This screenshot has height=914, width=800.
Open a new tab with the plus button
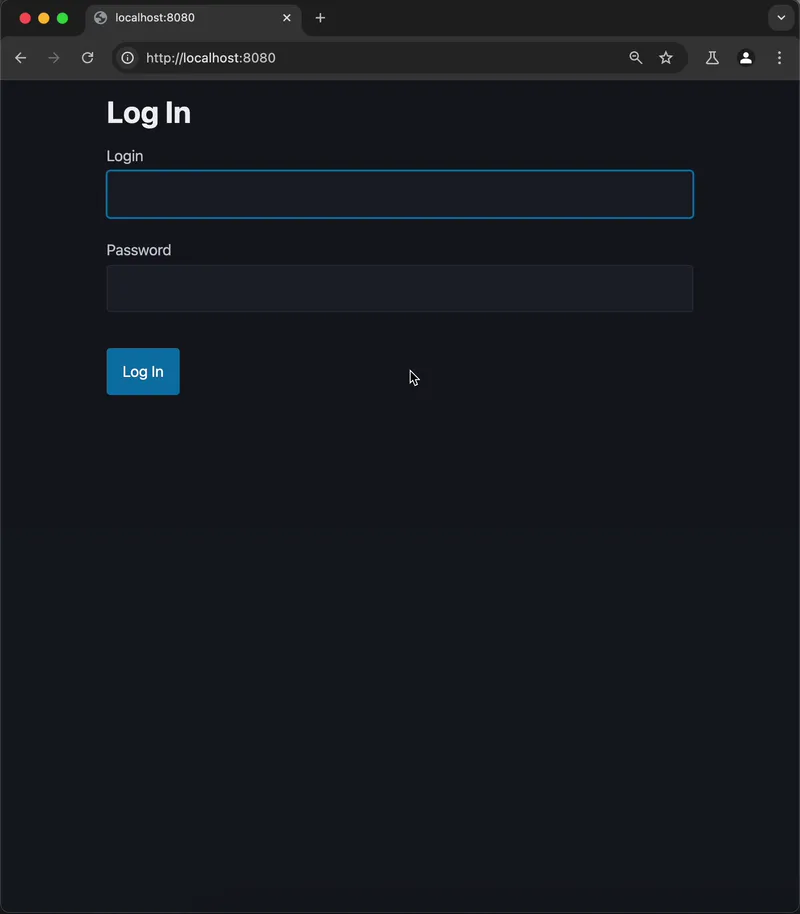pos(320,17)
